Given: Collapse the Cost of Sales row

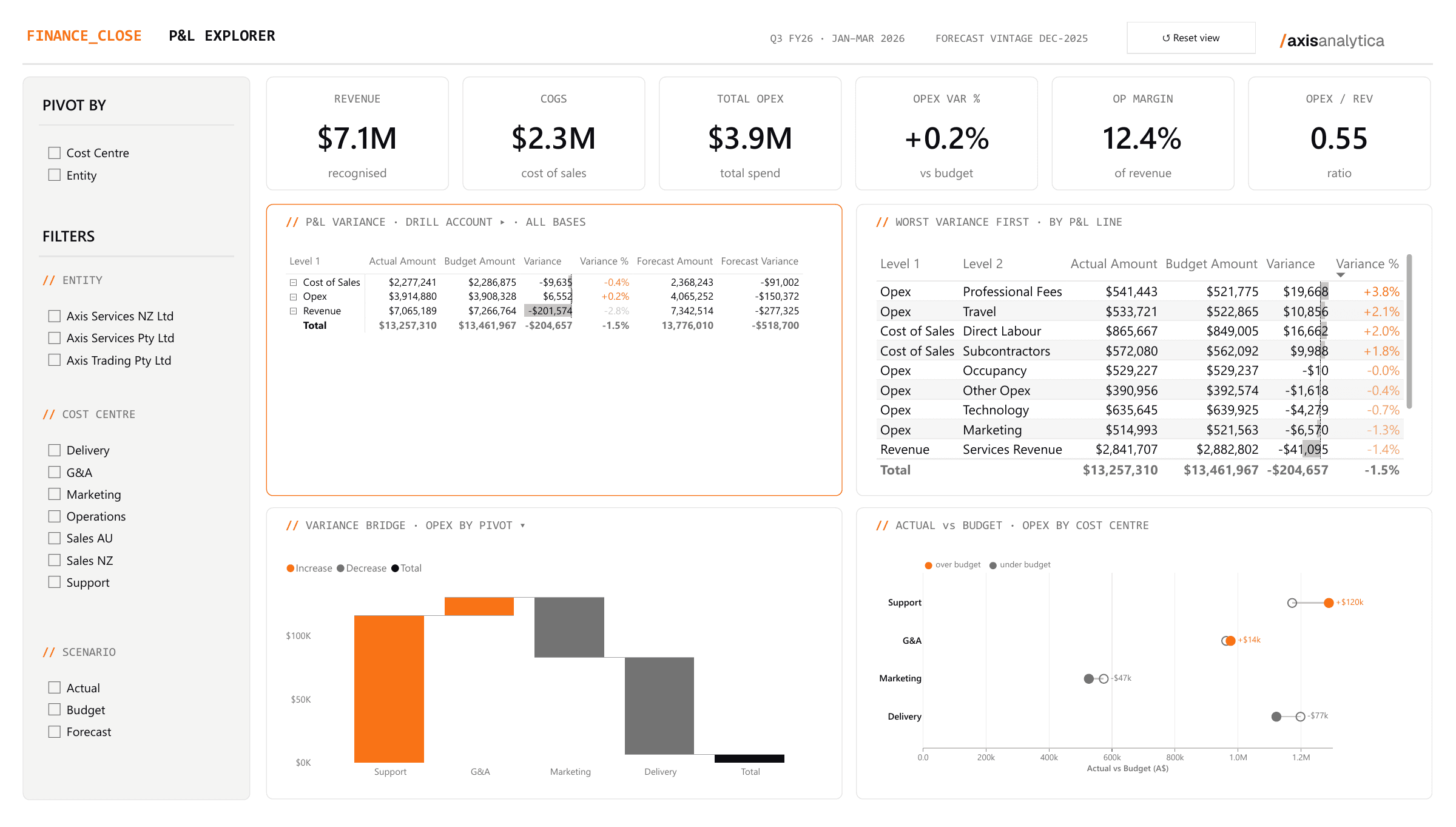Looking at the screenshot, I should 293,283.
